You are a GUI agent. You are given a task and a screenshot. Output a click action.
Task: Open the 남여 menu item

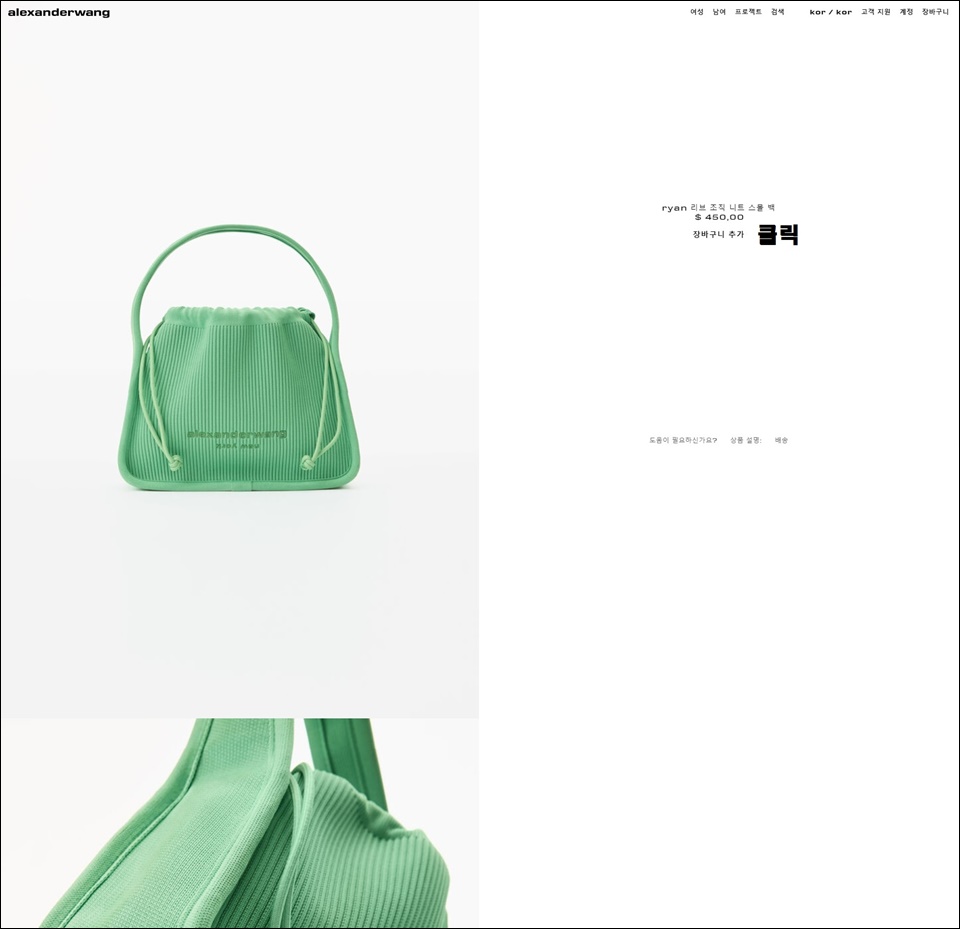click(x=719, y=12)
